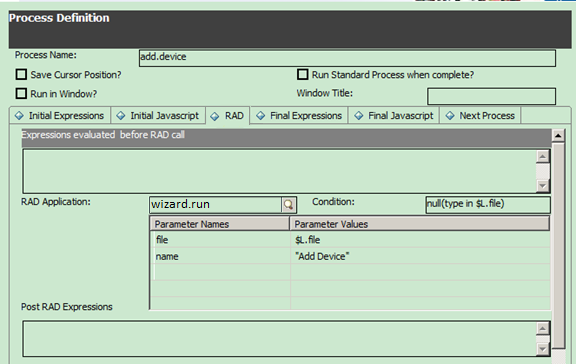Click the main panel scrollbar up arrow

click(x=558, y=136)
